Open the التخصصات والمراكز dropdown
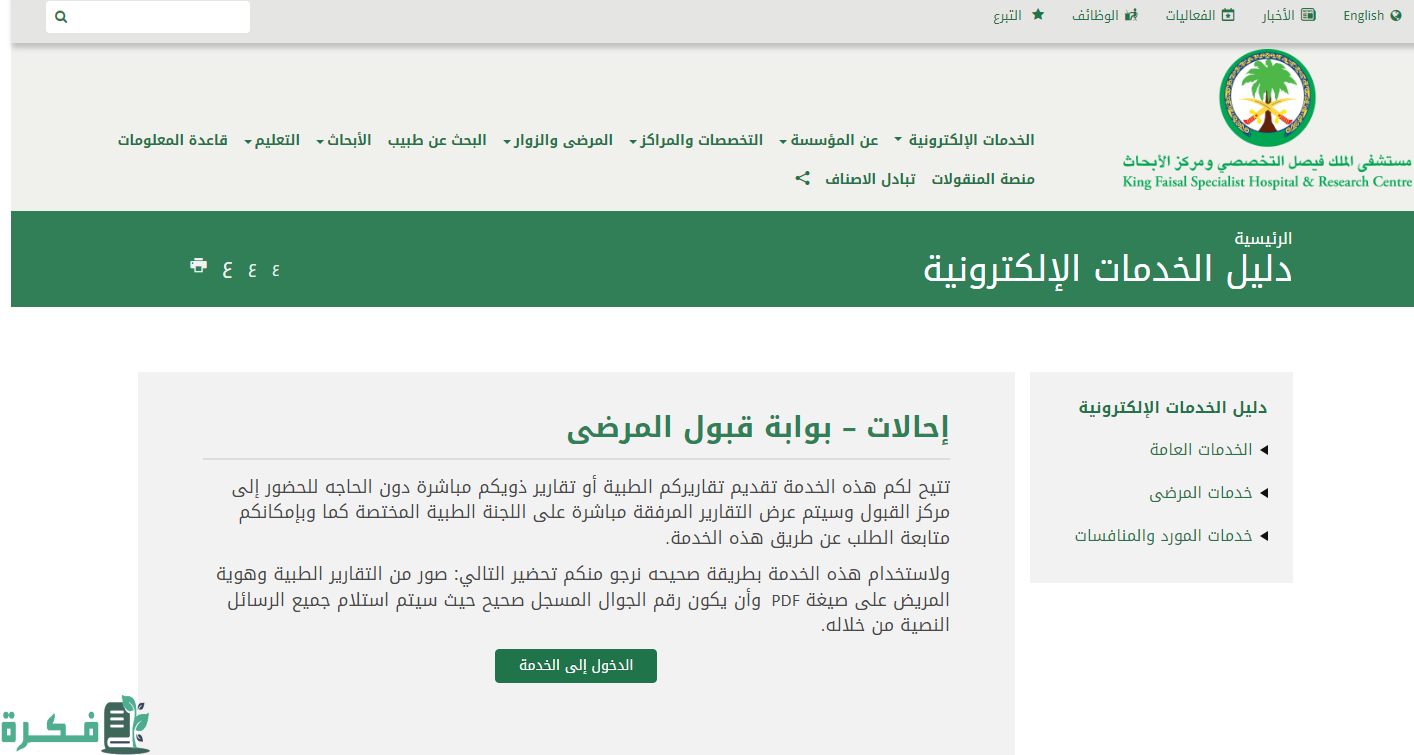Image resolution: width=1414 pixels, height=755 pixels. (696, 140)
